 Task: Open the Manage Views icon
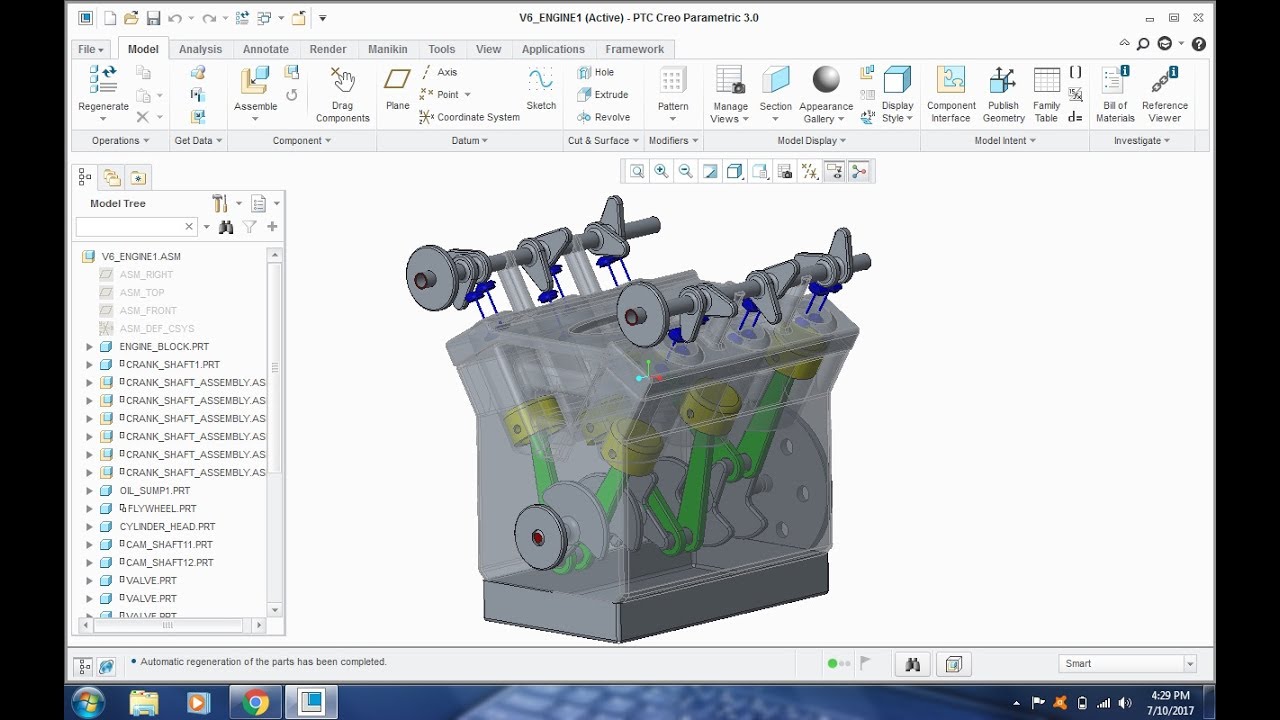[x=730, y=80]
